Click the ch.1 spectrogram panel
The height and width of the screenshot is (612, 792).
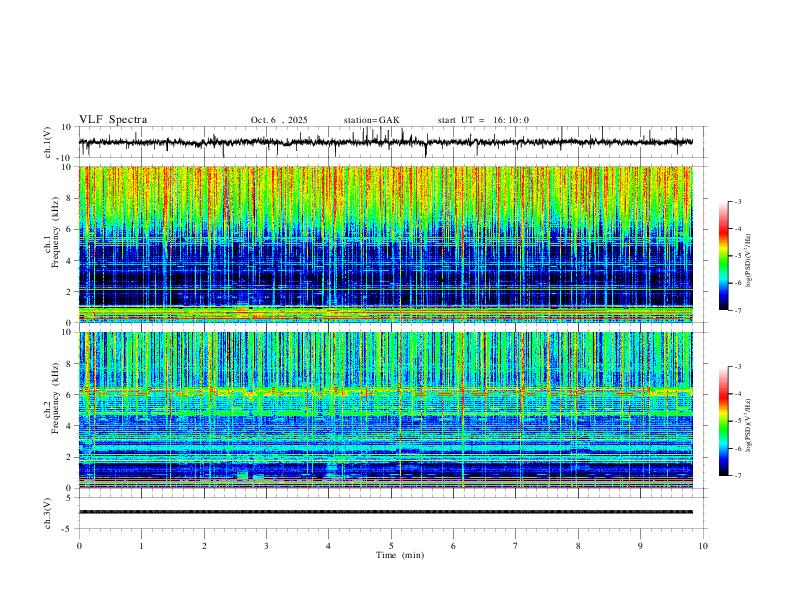click(x=385, y=244)
